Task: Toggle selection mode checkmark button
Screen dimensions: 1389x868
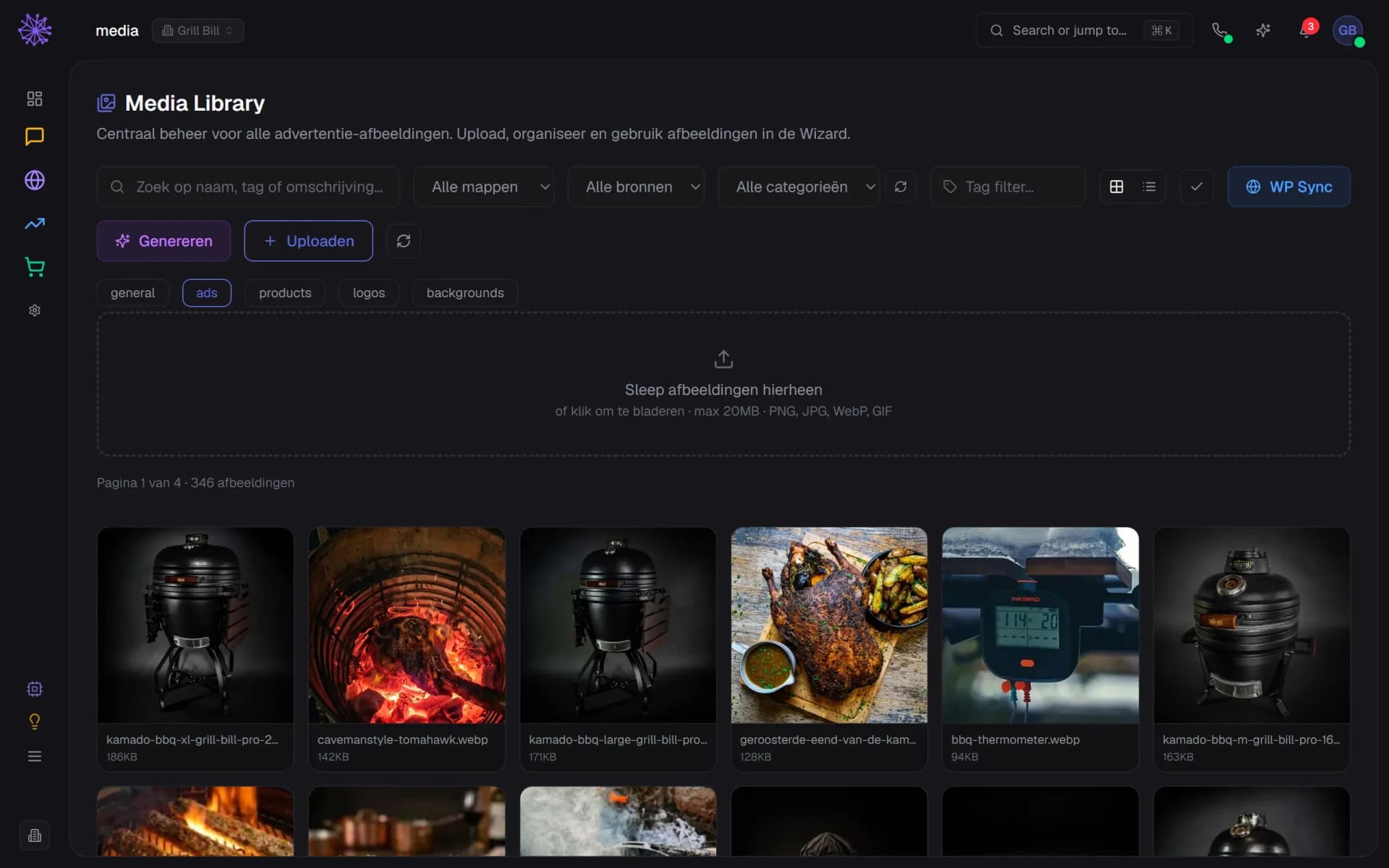Action: click(x=1197, y=187)
